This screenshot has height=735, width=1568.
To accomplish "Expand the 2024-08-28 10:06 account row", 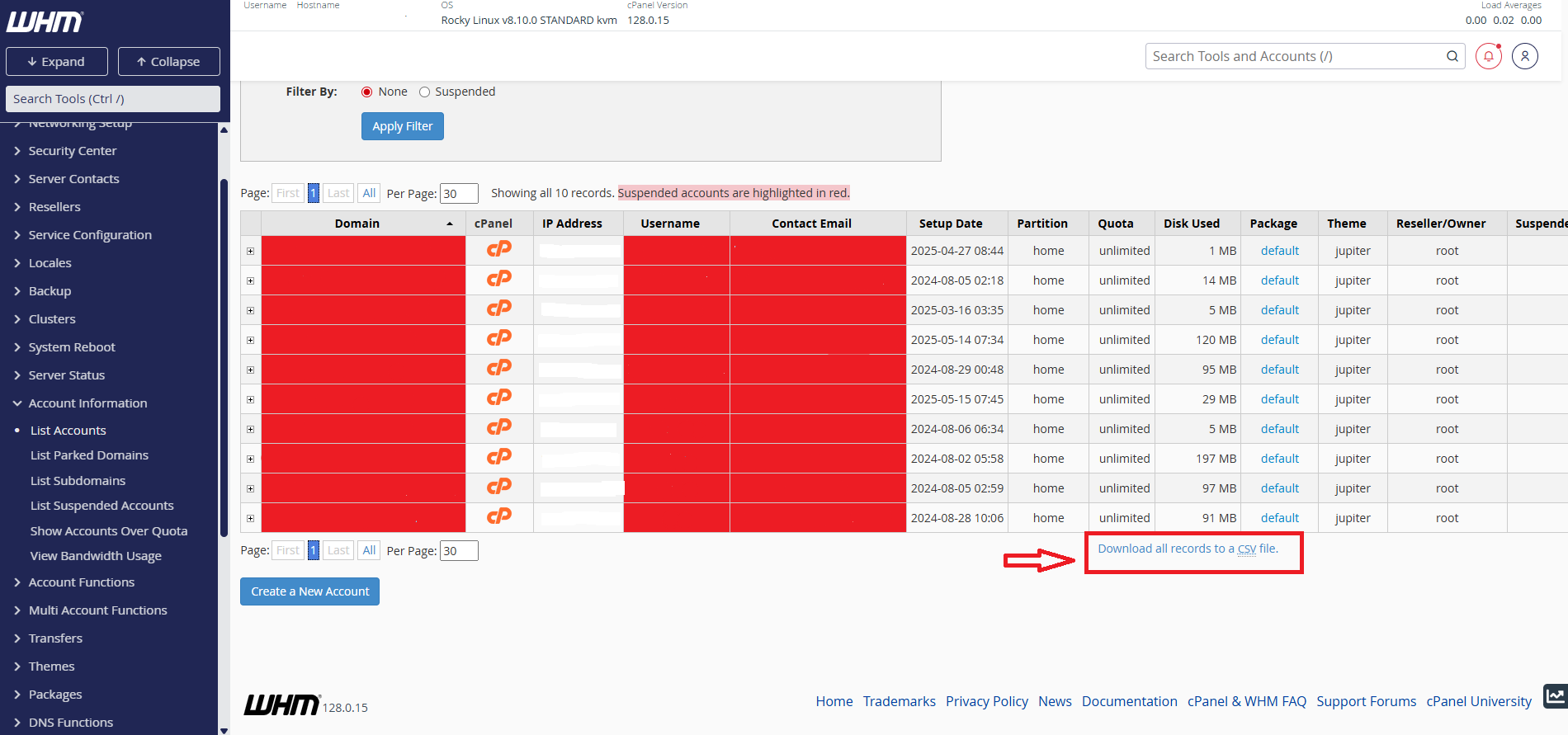I will [x=250, y=518].
